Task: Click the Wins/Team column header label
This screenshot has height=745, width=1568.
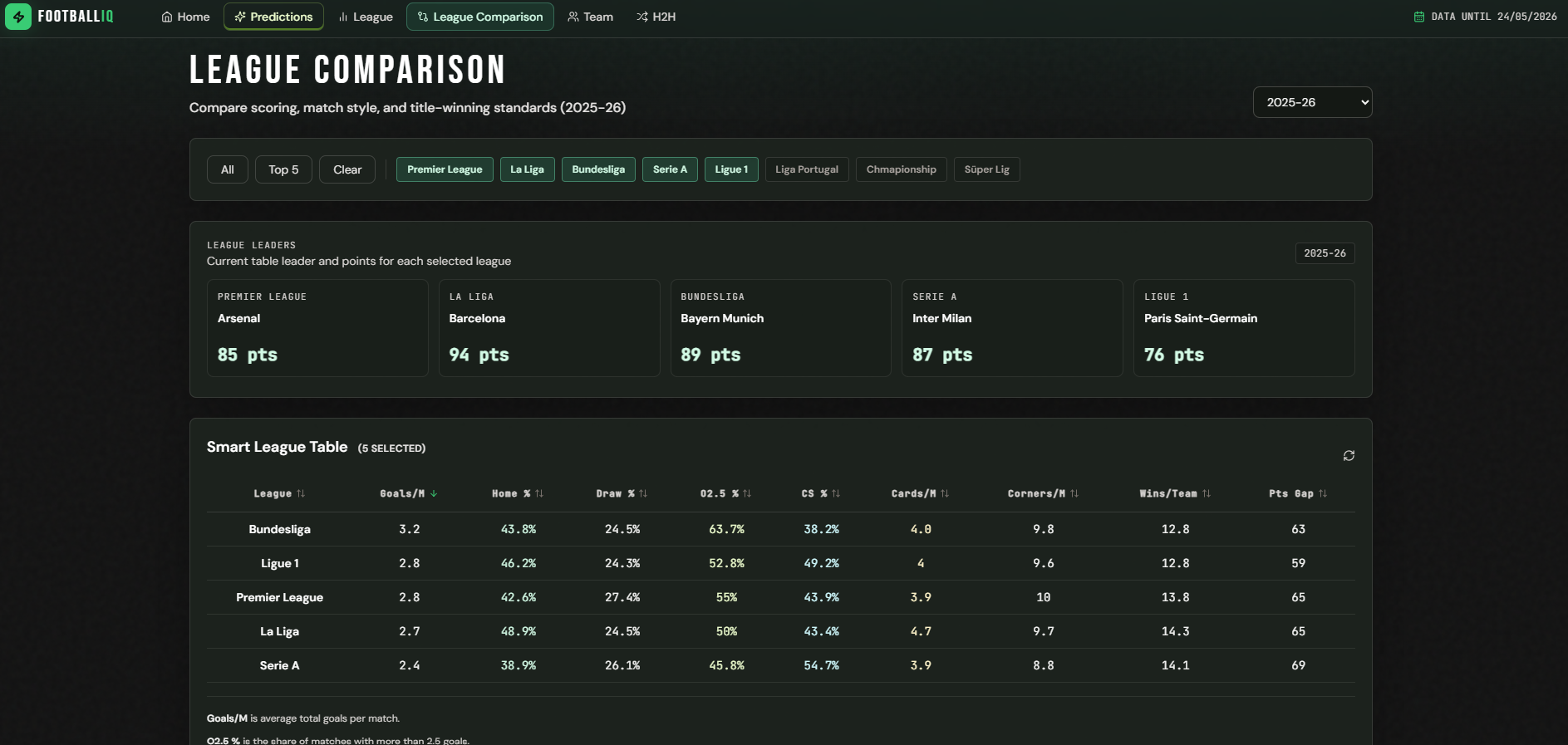Action: click(1168, 493)
